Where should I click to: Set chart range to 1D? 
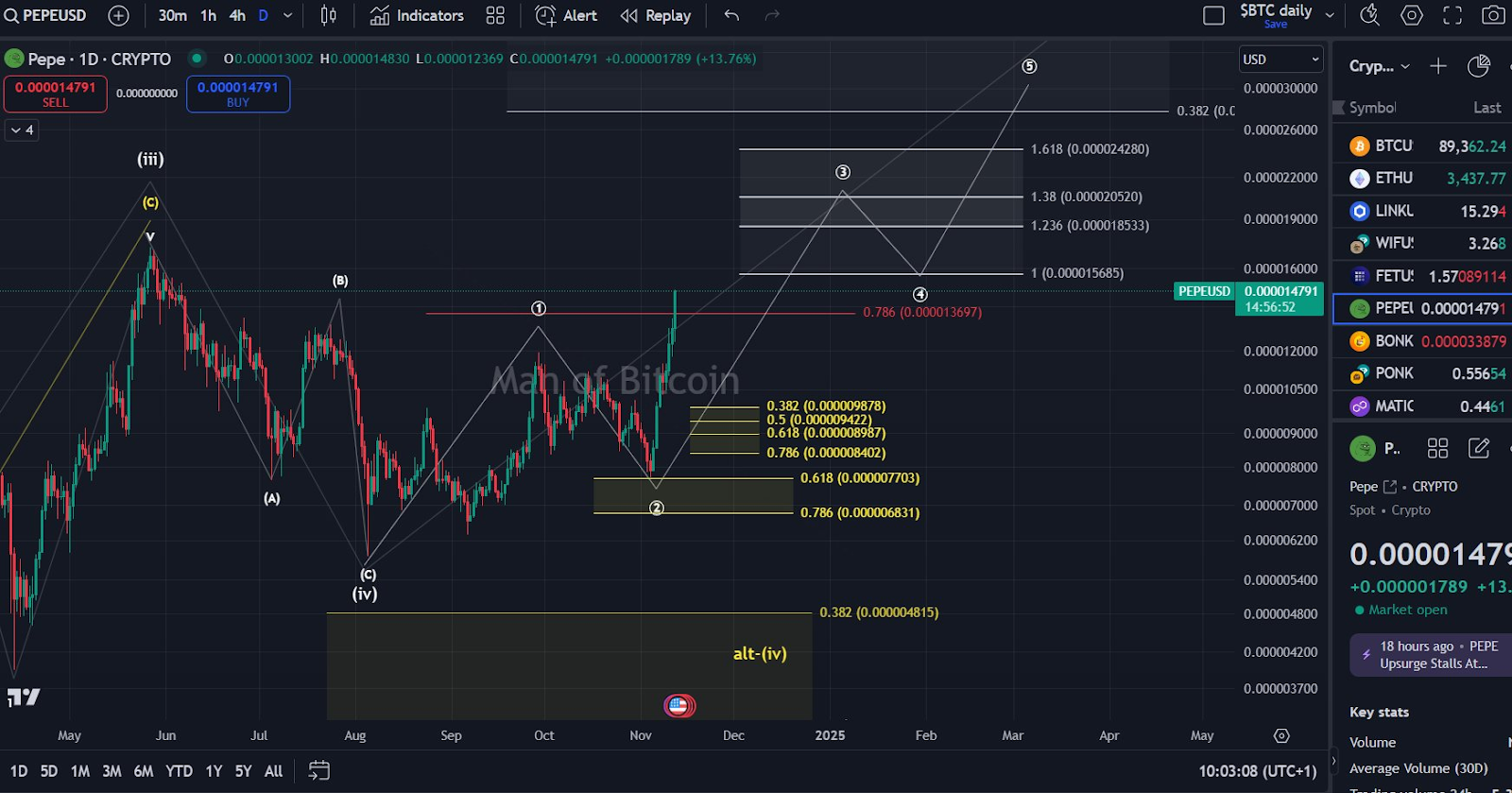tap(19, 771)
